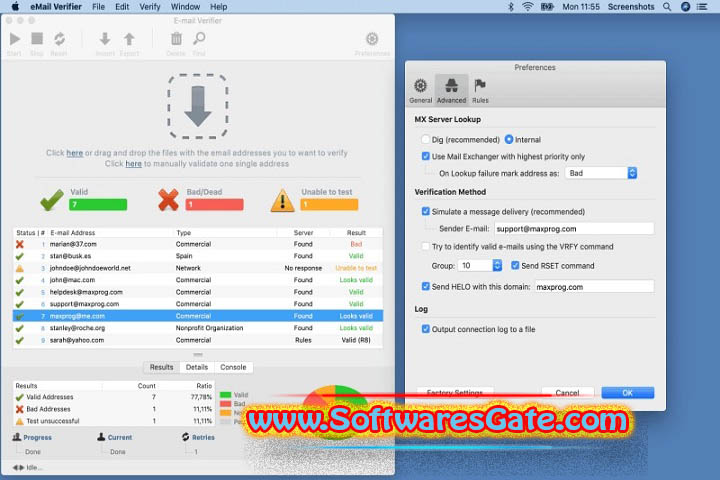
Task: Select the row stanley@roche.org
Action: click(x=198, y=328)
